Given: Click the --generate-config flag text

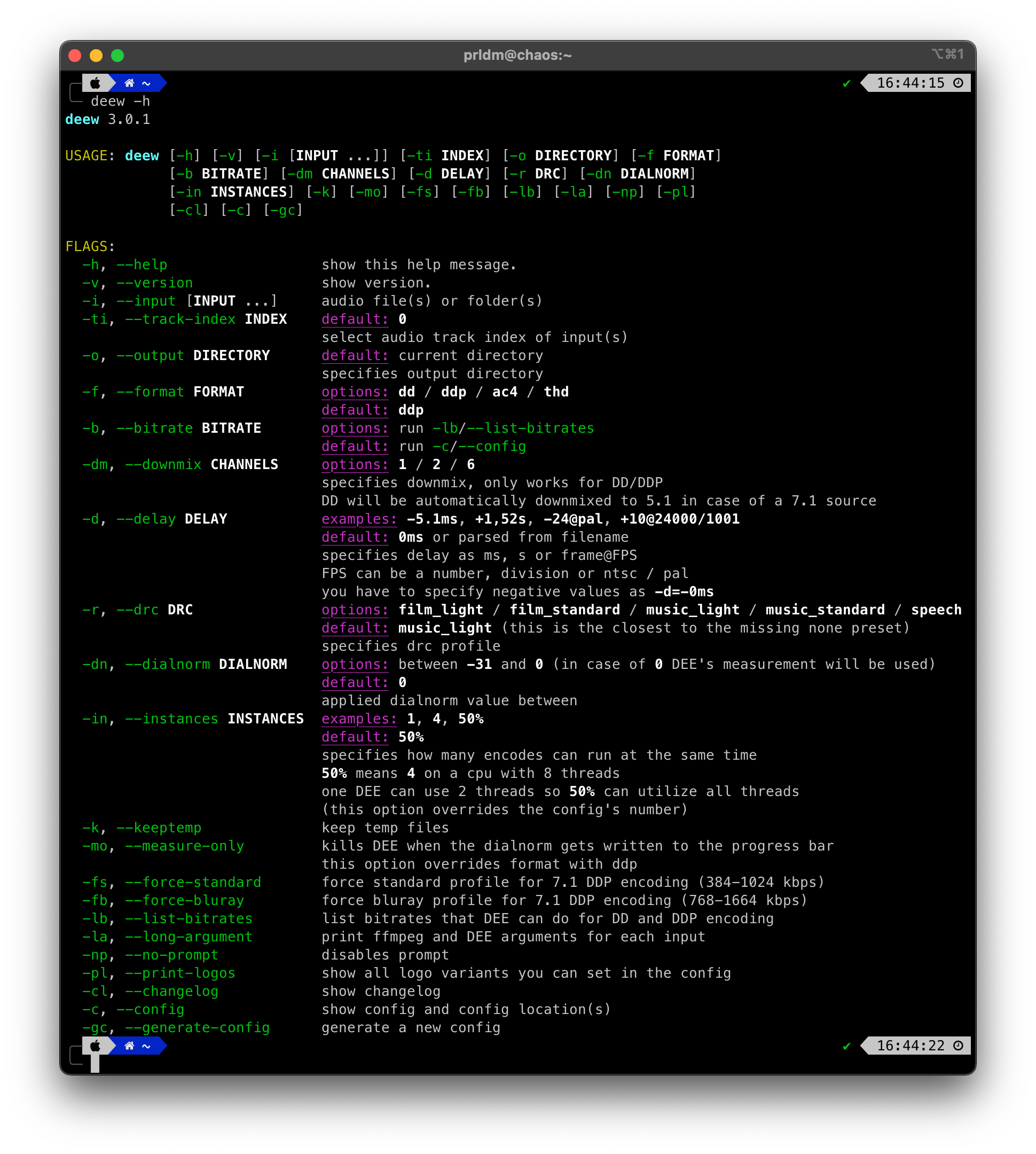Looking at the screenshot, I should coord(197,1027).
